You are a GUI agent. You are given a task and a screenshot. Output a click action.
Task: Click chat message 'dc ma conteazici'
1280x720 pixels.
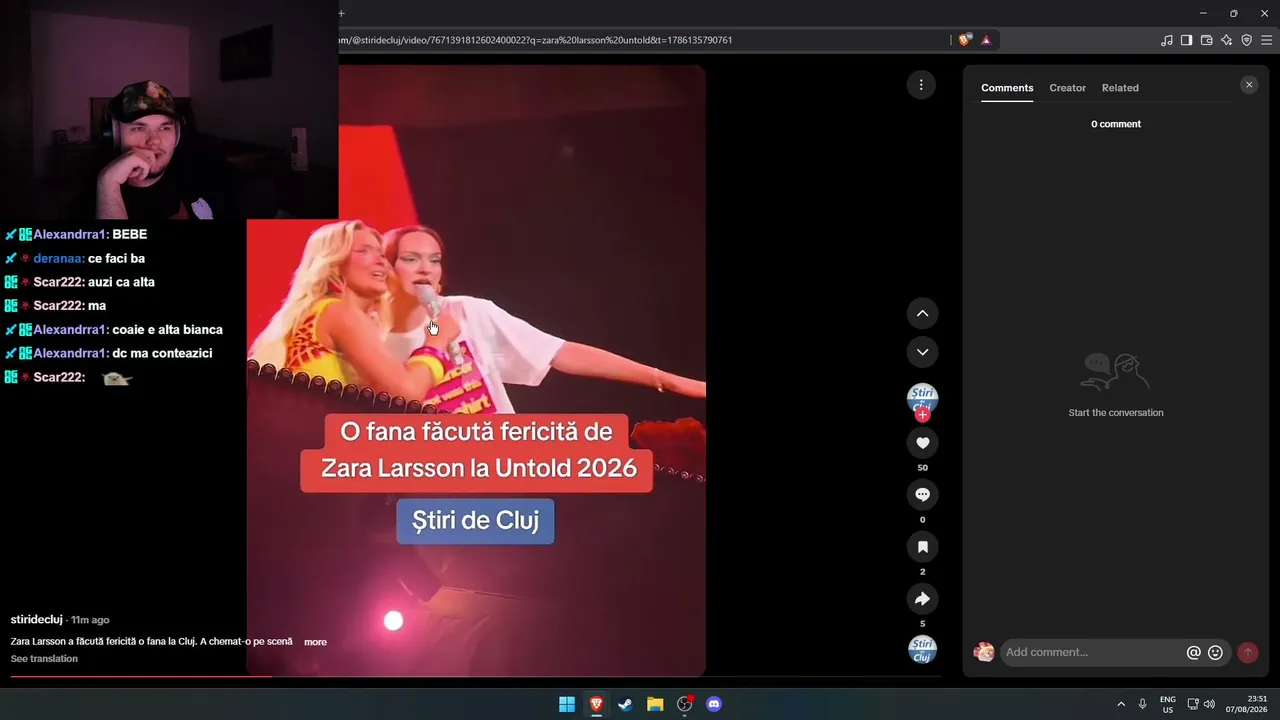click(162, 353)
